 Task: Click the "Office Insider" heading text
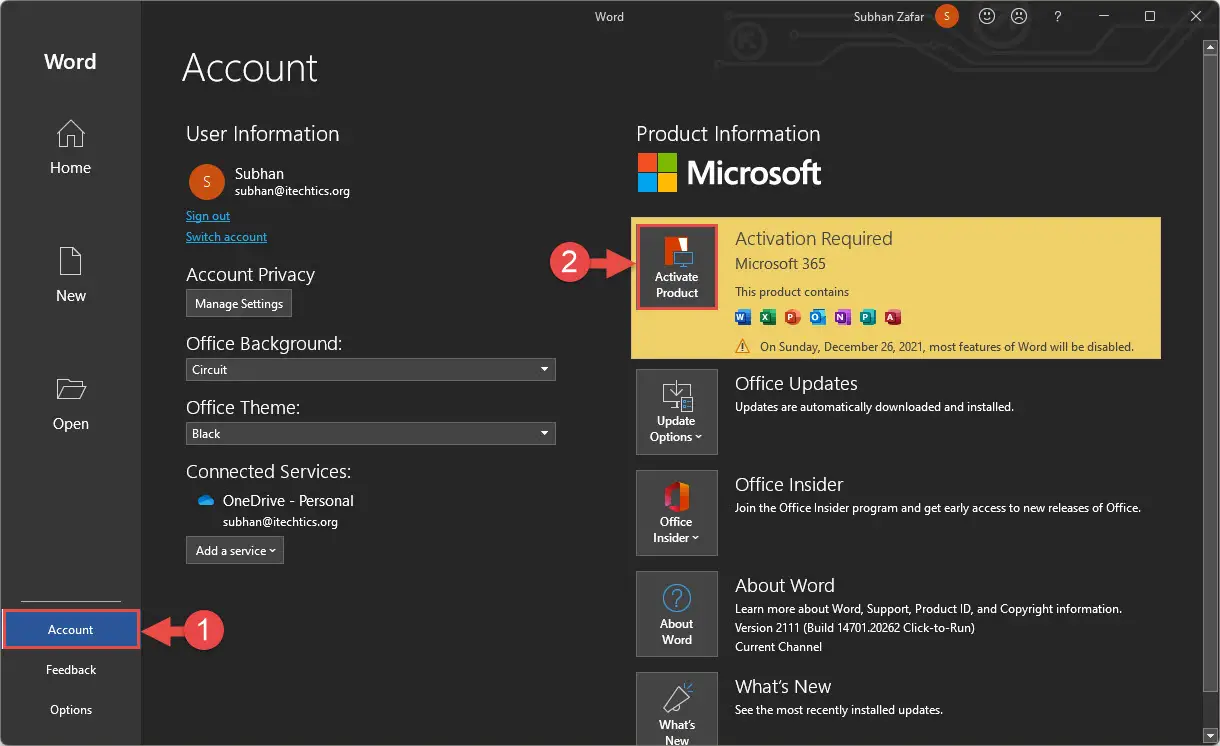tap(789, 485)
